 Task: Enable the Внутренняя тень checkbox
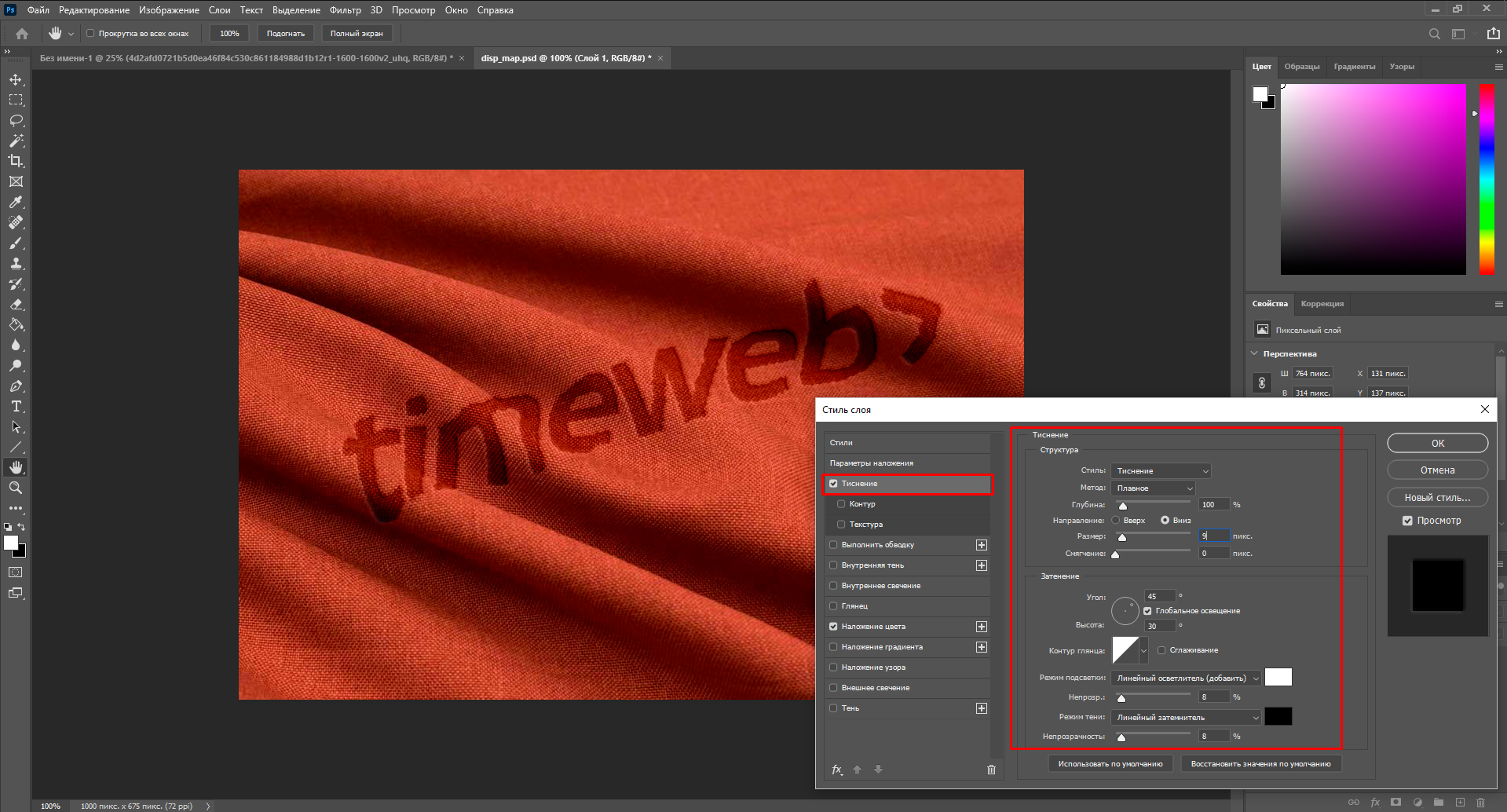(833, 565)
